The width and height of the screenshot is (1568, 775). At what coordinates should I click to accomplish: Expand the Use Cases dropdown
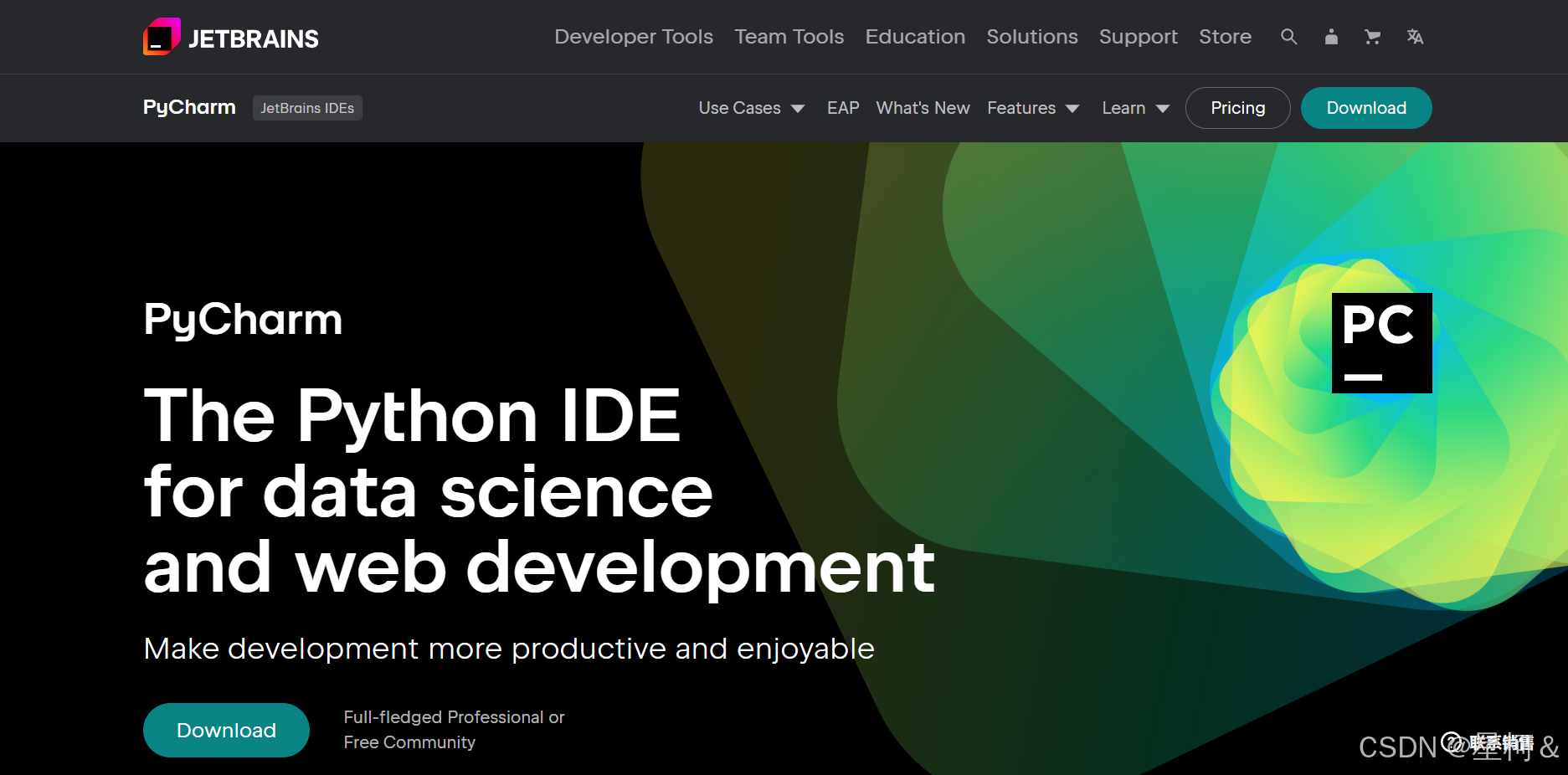pyautogui.click(x=752, y=108)
